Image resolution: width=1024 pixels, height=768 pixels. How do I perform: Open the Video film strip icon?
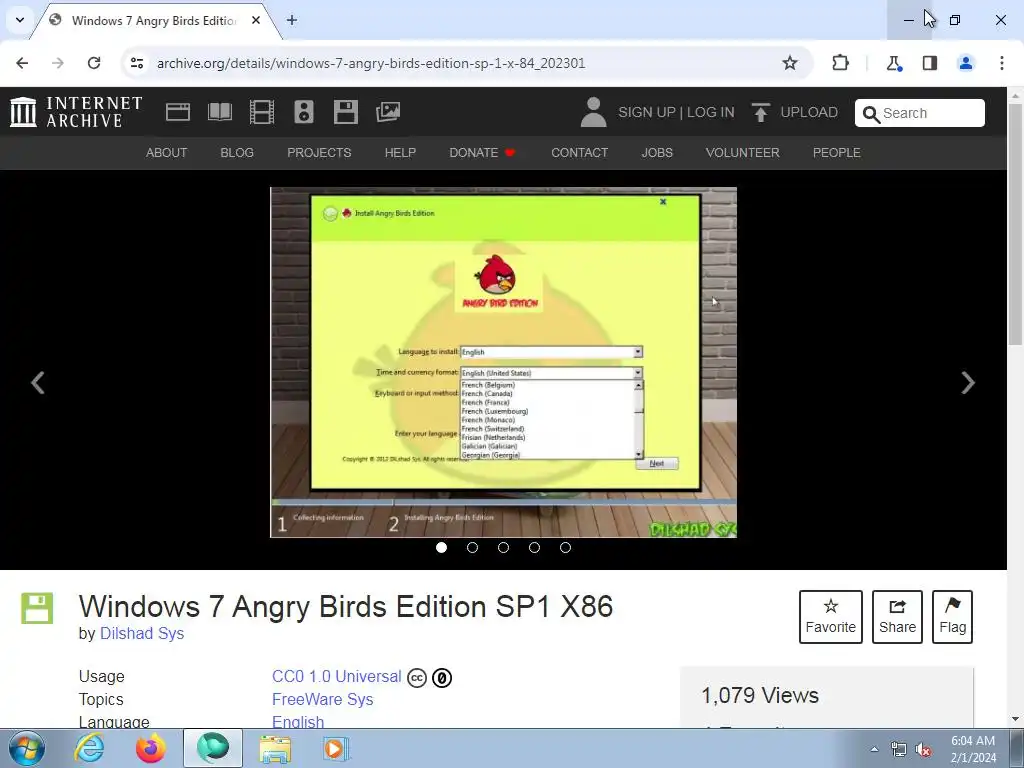[x=262, y=112]
